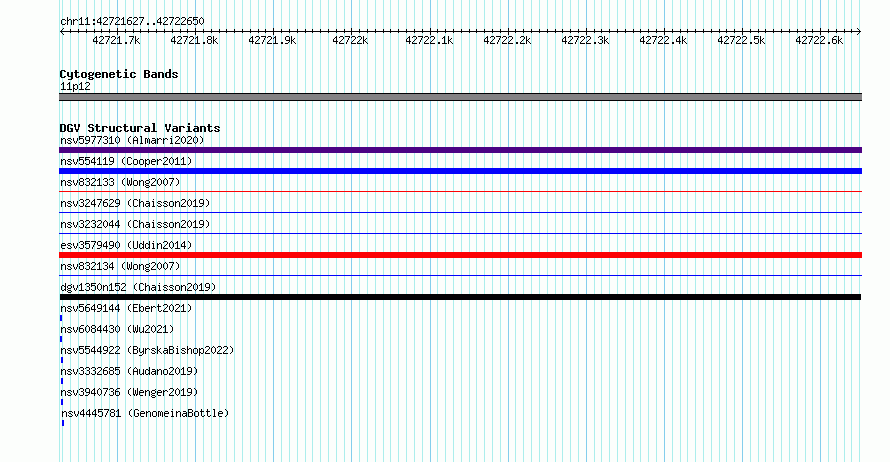Screen dimensions: 890x462
Task: Select dgv1350n152 (Chaisson2019) label
Action: point(138,287)
